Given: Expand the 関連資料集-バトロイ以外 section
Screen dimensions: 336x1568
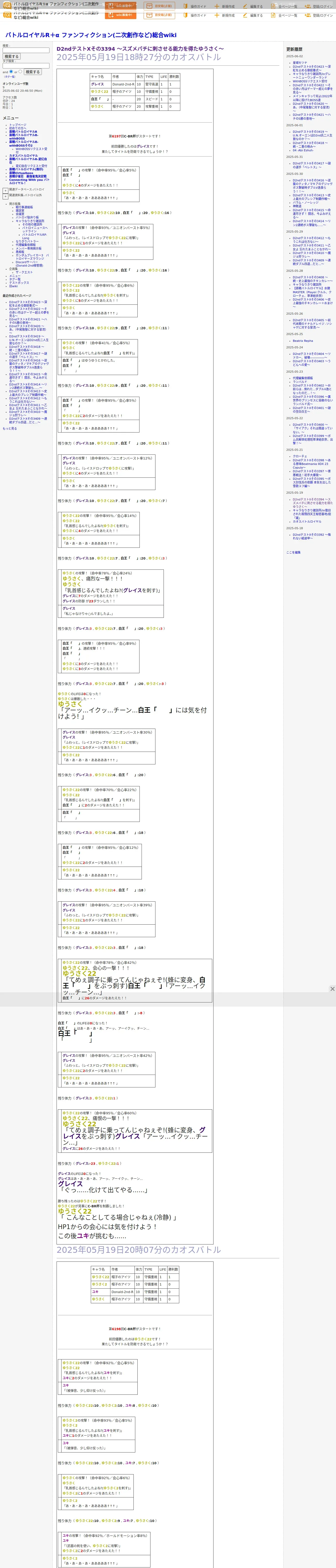Looking at the screenshot, I should 5,196.
